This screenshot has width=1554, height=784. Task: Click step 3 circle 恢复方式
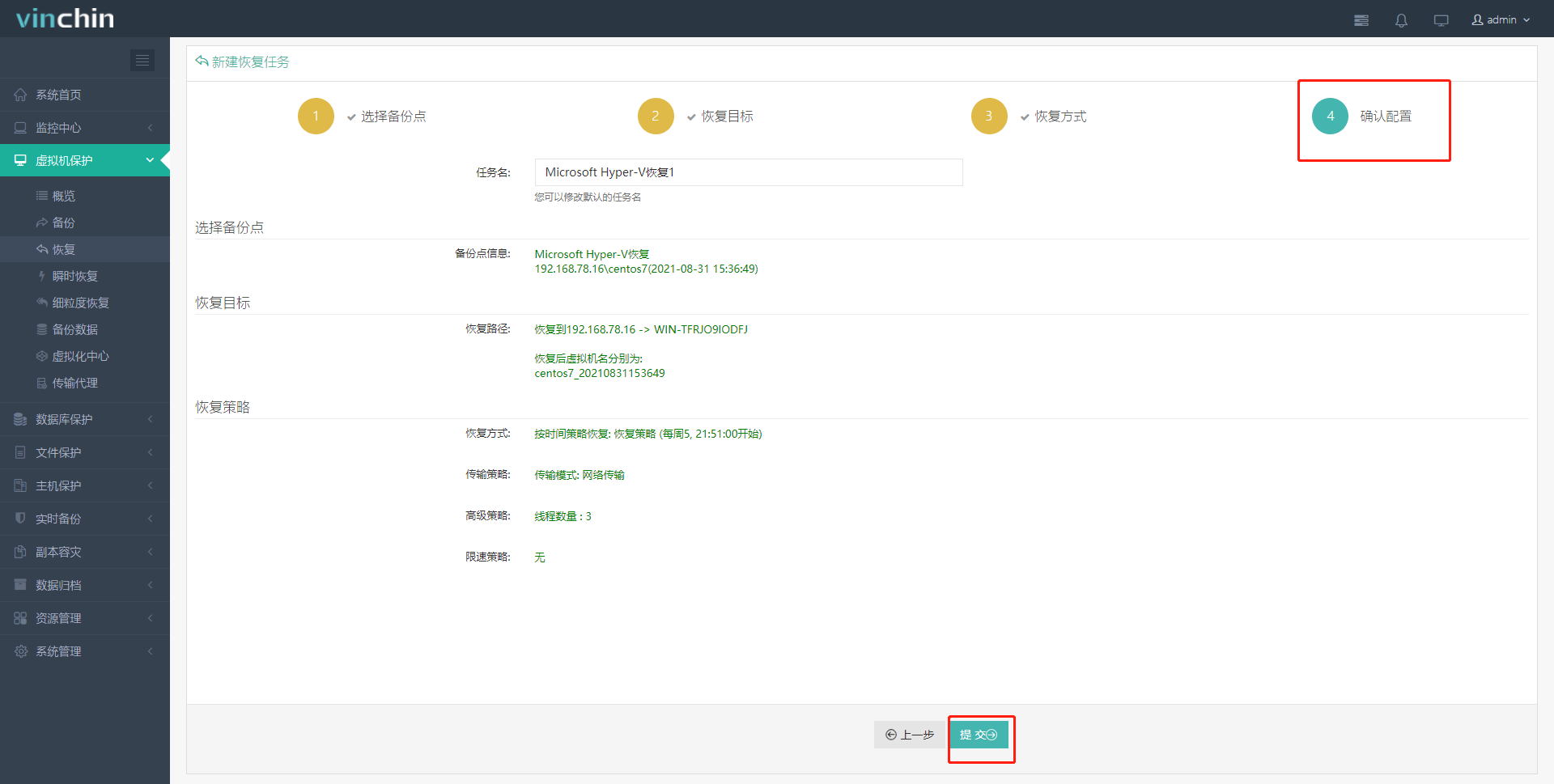click(989, 116)
